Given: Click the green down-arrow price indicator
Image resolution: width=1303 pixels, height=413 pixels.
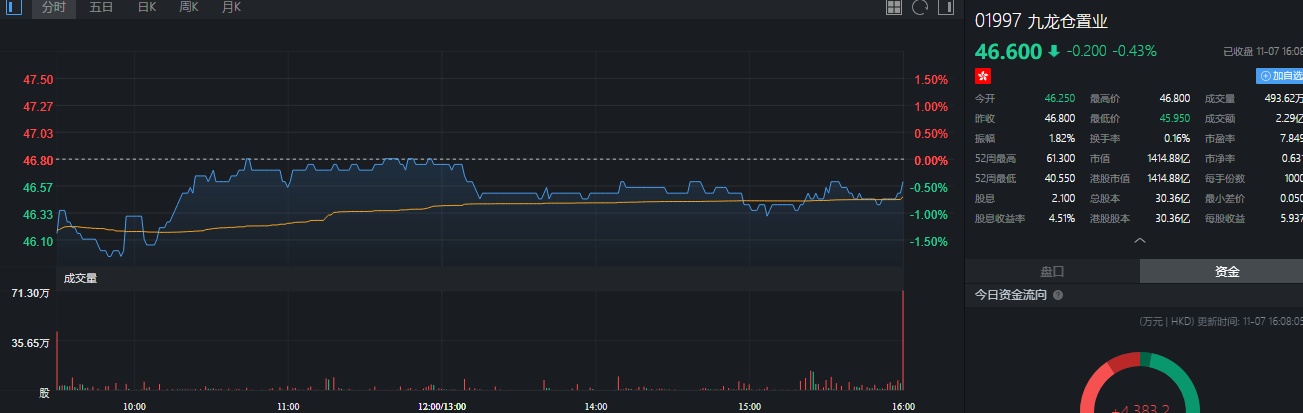Looking at the screenshot, I should (x=1053, y=51).
